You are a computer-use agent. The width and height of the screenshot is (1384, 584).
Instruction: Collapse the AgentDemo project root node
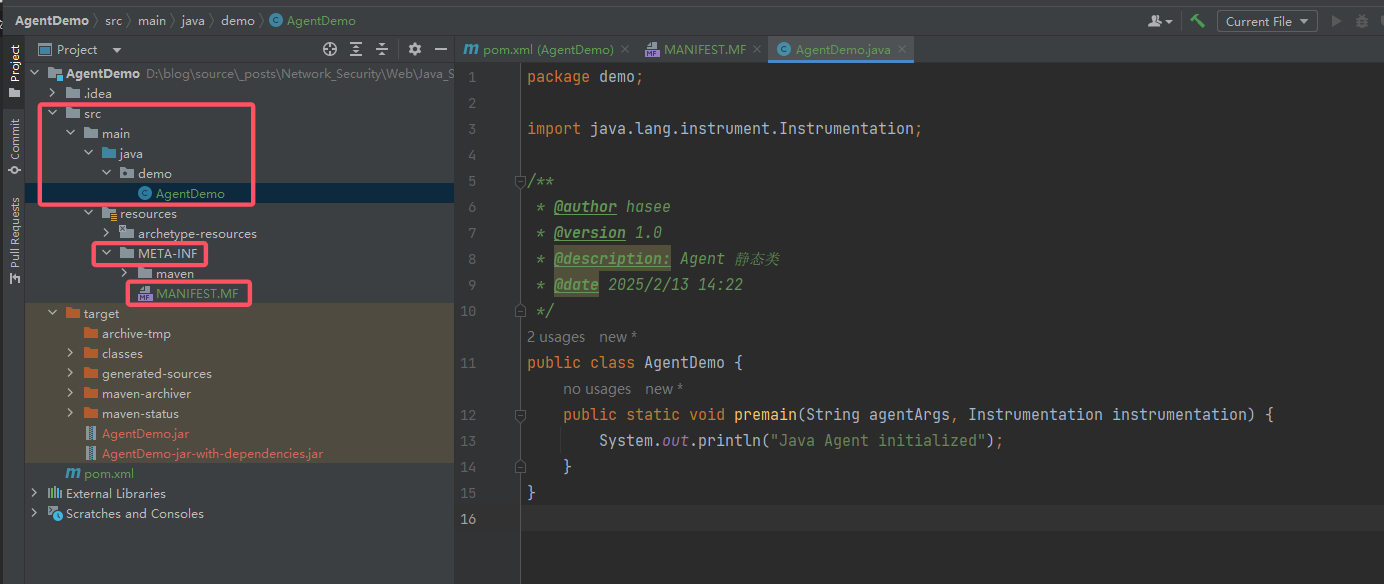pyautogui.click(x=36, y=73)
